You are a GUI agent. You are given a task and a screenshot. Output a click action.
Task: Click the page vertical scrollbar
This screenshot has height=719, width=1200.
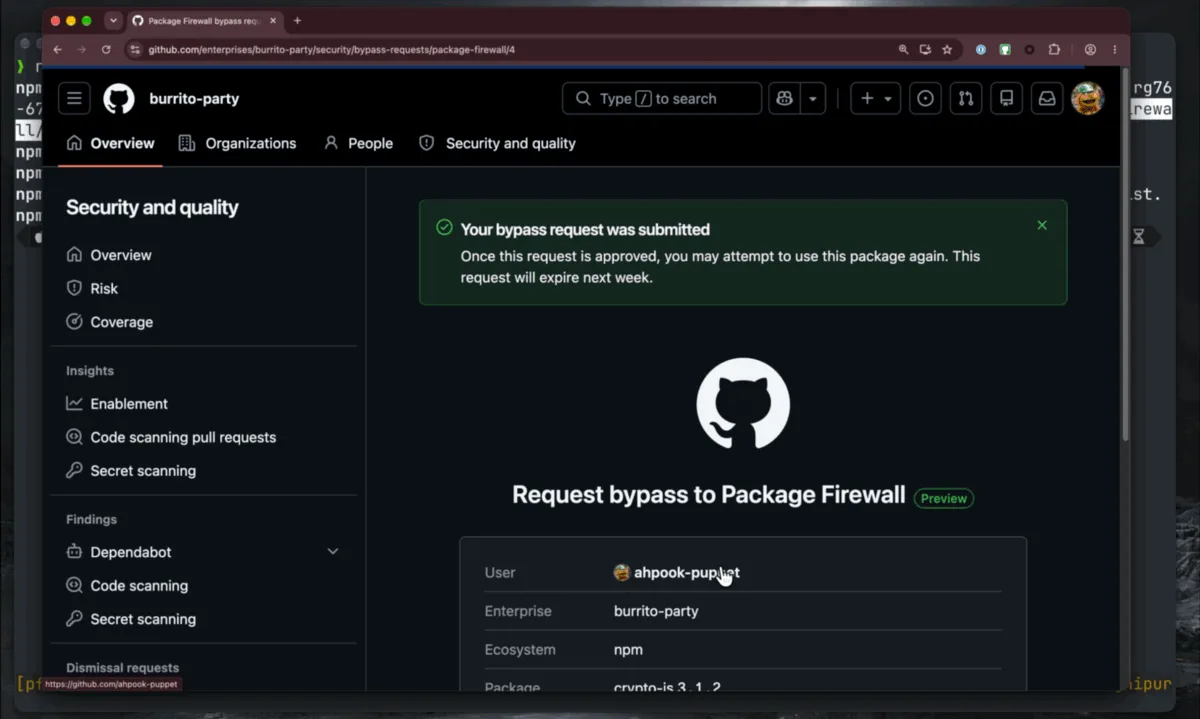pyautogui.click(x=1125, y=255)
